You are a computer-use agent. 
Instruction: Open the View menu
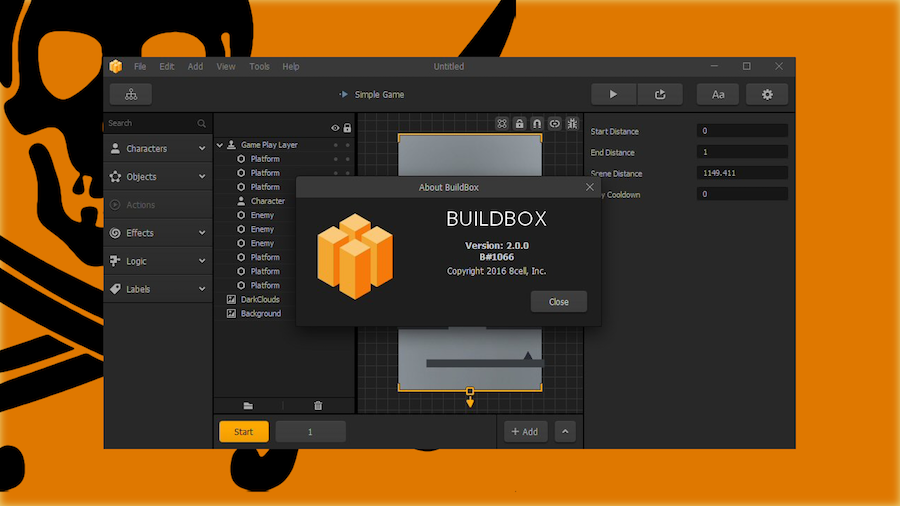[x=226, y=67]
